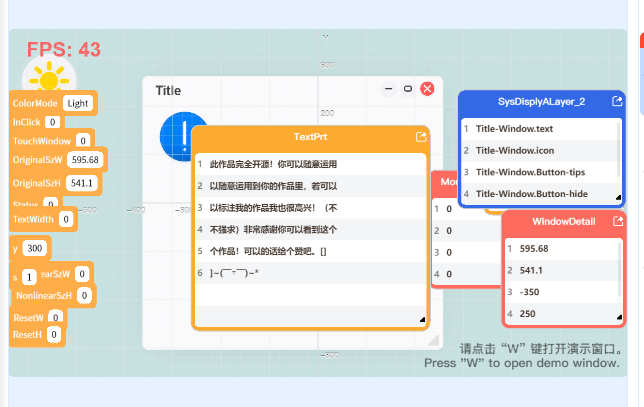Viewport: 644px width, 407px height.
Task: Click the ResetH variable monitor
Action: (37, 335)
